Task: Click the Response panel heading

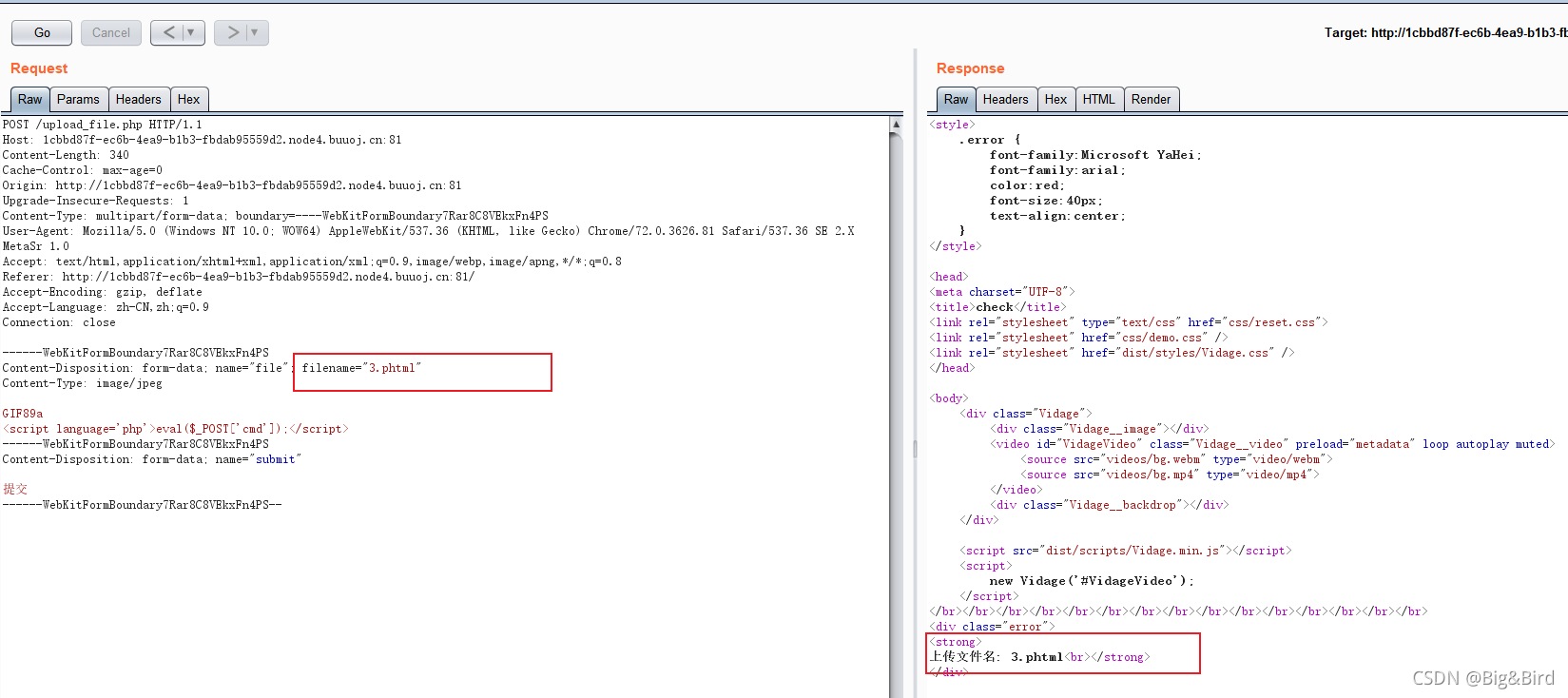Action: coord(970,68)
